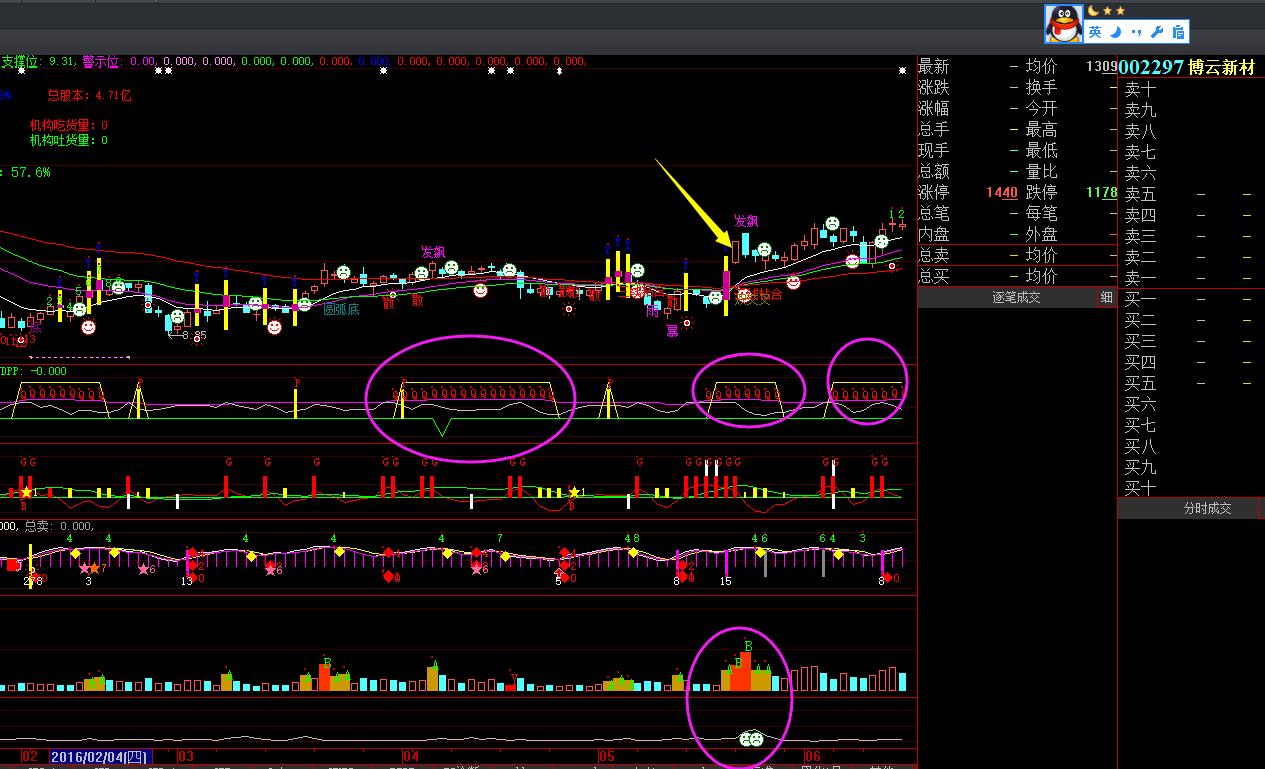This screenshot has width=1265, height=769.
Task: Click the yellow arrow annotation on chart
Action: pos(692,201)
